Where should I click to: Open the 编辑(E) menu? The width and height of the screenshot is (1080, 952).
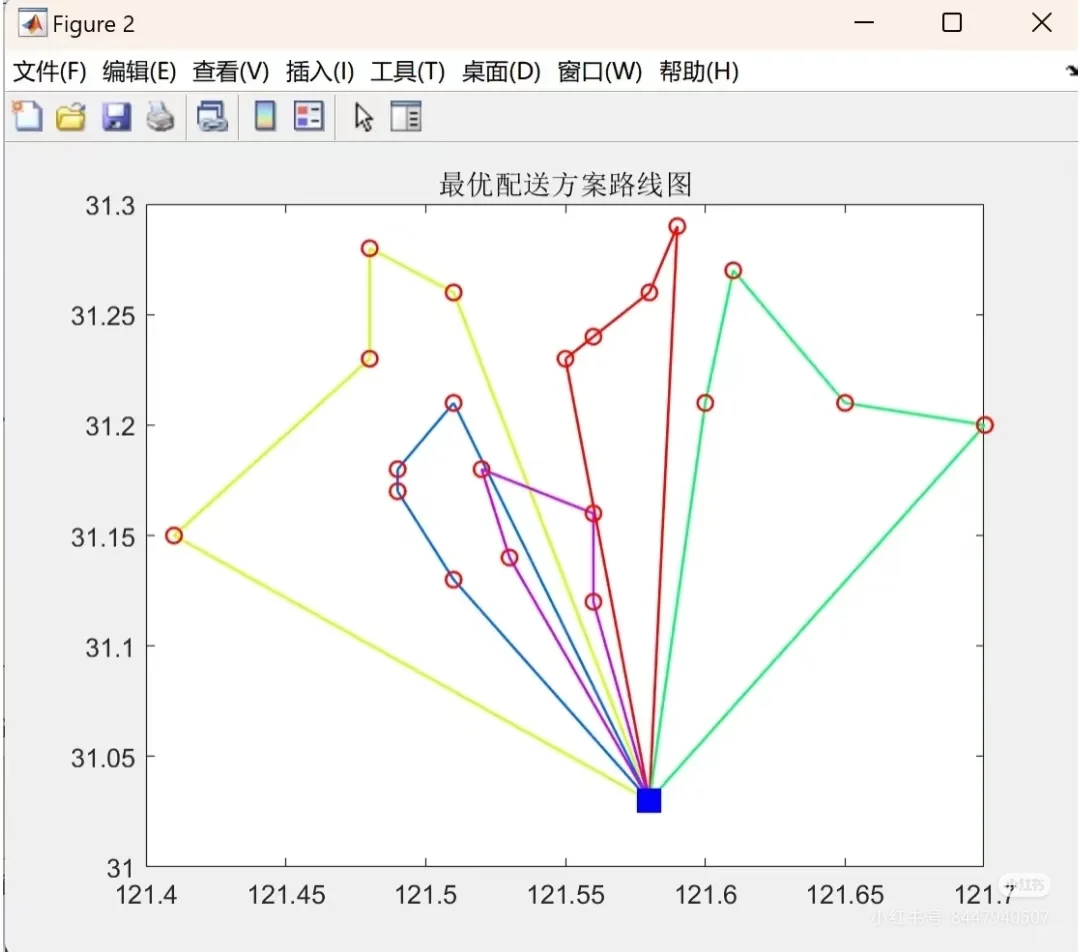click(139, 72)
